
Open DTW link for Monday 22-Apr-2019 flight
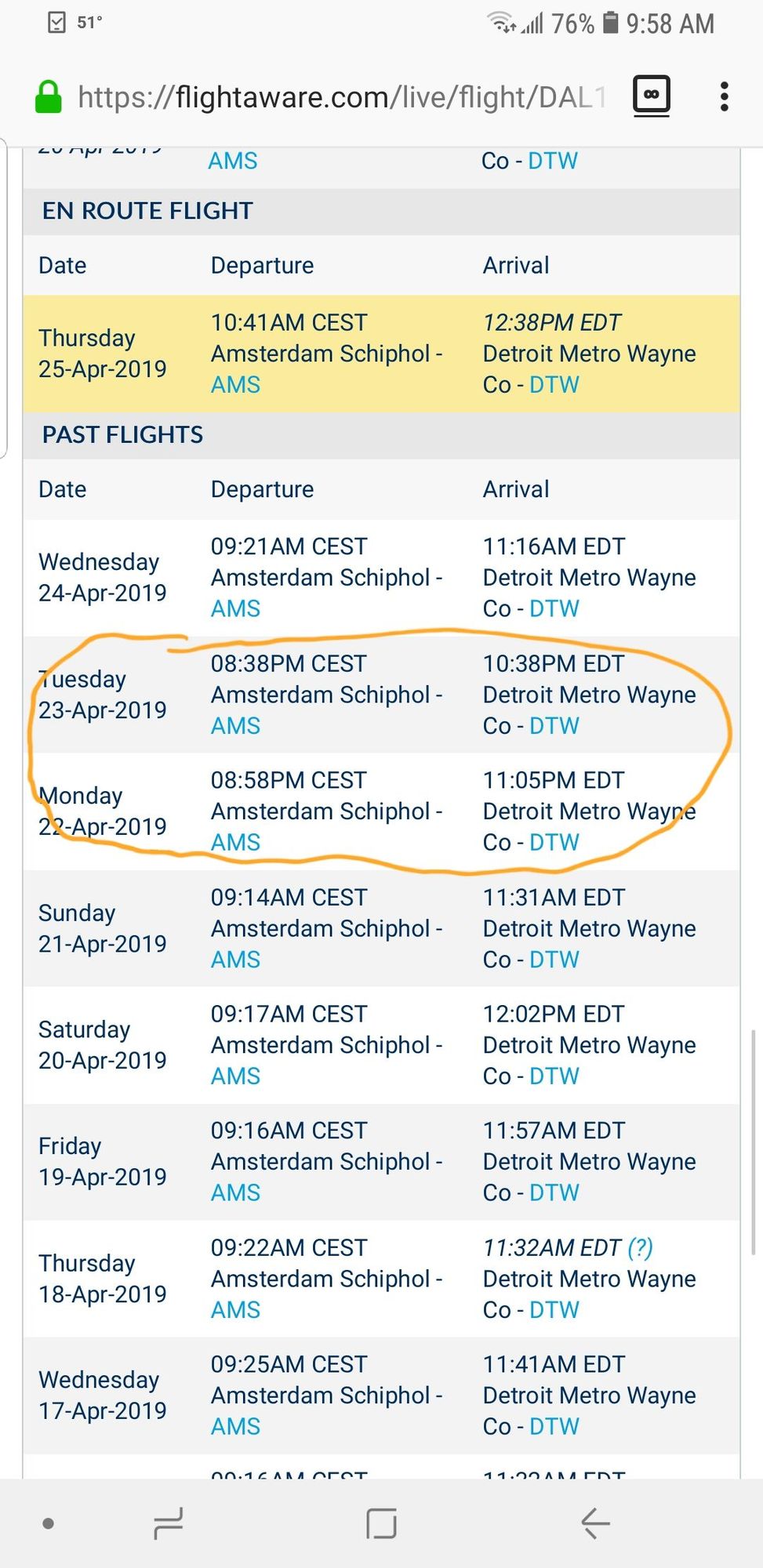[554, 842]
